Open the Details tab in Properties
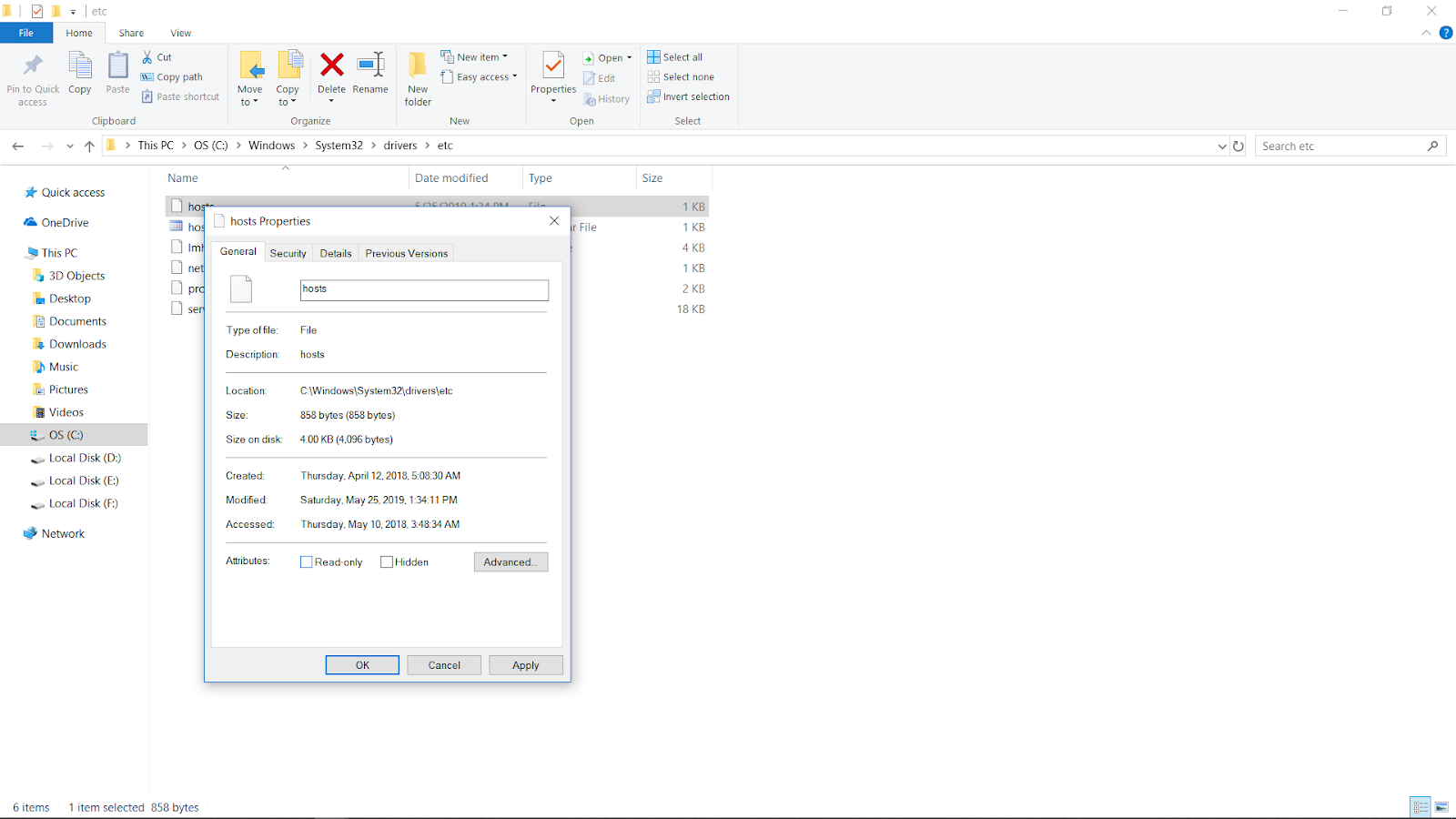This screenshot has height=819, width=1456. pyautogui.click(x=336, y=253)
